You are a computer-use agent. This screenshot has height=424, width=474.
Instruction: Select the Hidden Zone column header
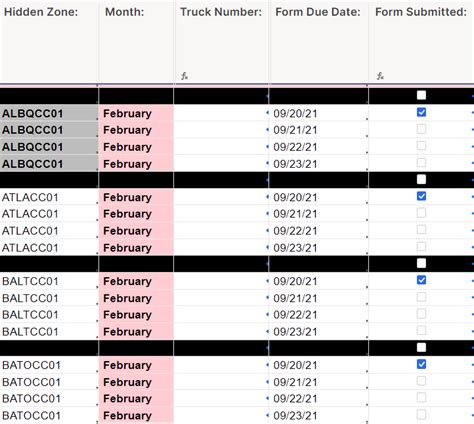tap(49, 42)
